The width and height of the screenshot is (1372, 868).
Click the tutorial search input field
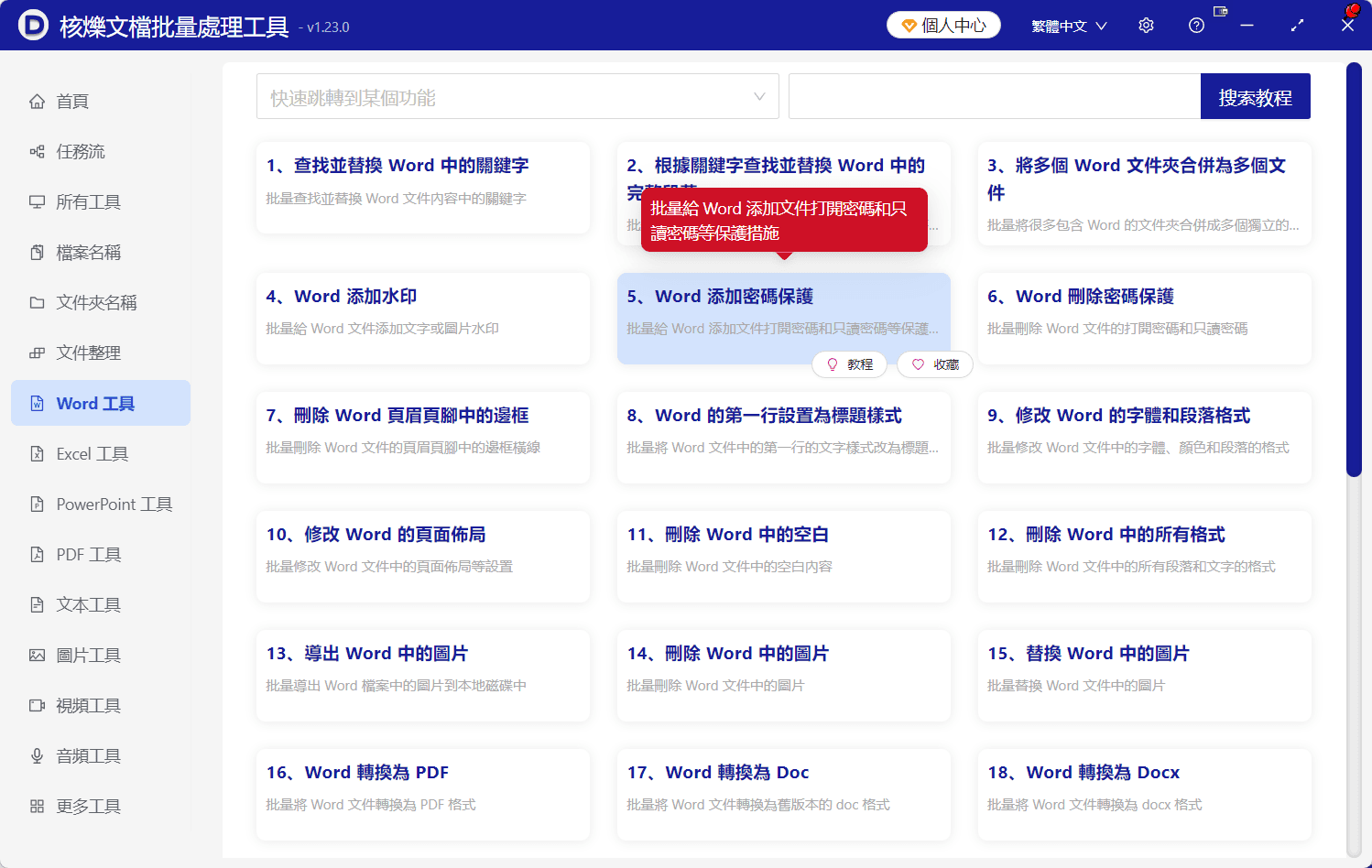point(995,96)
